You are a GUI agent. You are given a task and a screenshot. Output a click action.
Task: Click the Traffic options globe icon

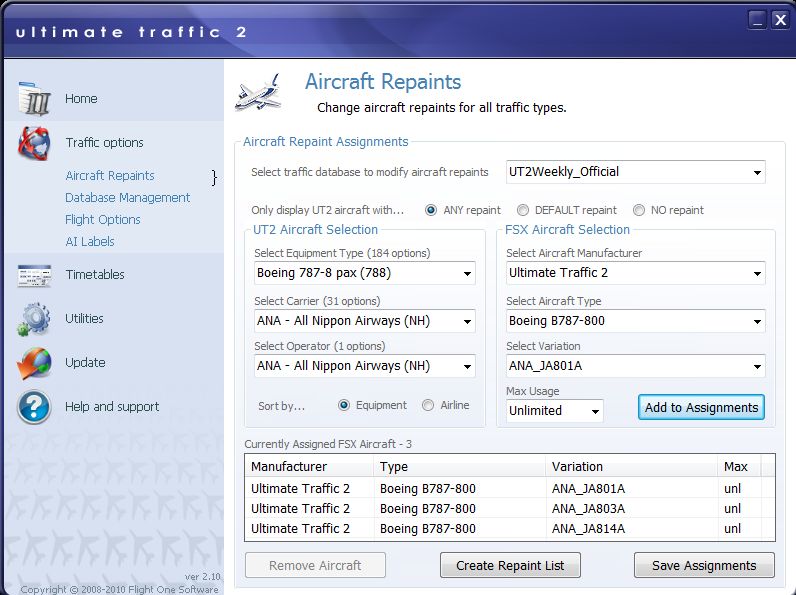[x=35, y=143]
